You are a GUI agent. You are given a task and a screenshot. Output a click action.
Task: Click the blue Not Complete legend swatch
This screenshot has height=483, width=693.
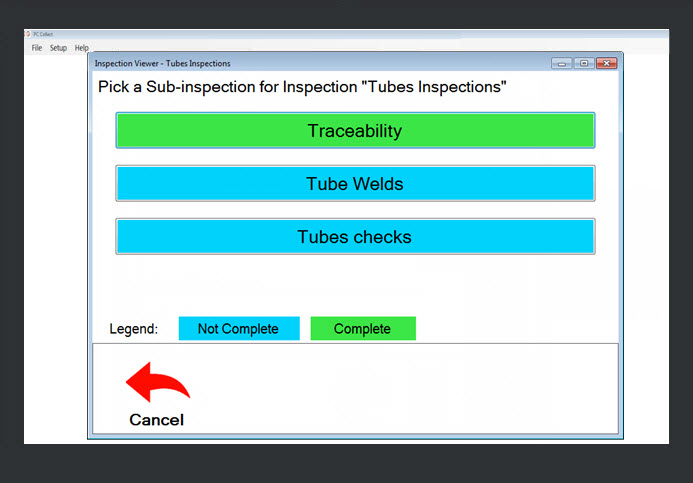click(x=238, y=329)
